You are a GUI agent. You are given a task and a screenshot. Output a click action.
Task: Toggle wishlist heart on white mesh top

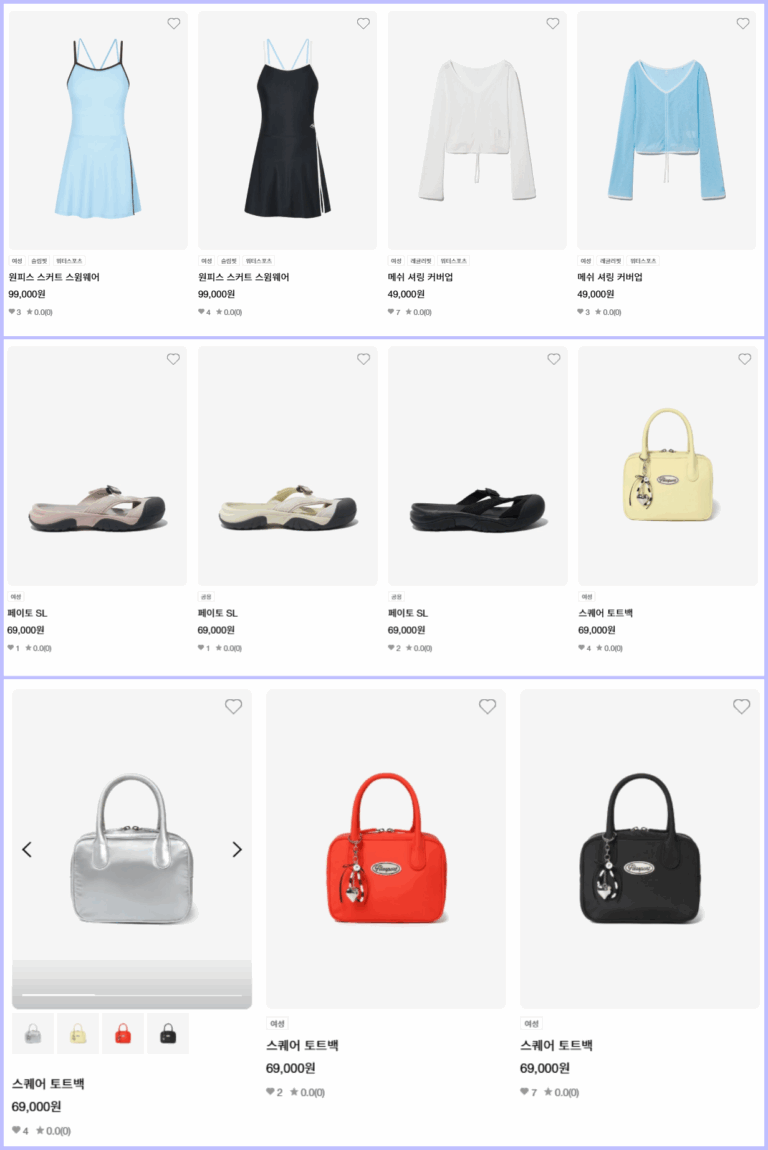point(553,23)
